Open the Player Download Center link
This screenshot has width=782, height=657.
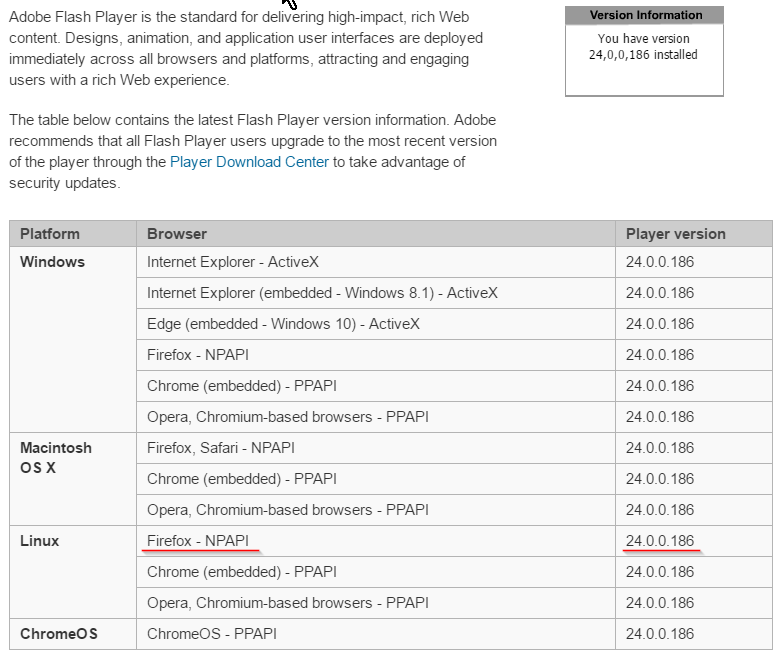point(249,162)
